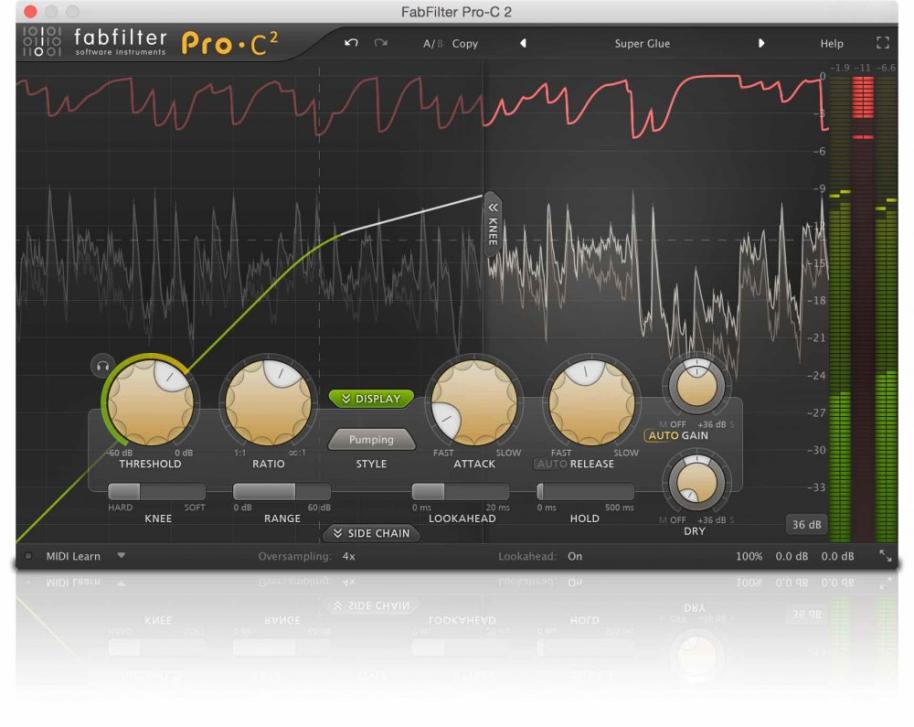Expand the Side Chain section
The height and width of the screenshot is (727, 914).
(x=371, y=533)
